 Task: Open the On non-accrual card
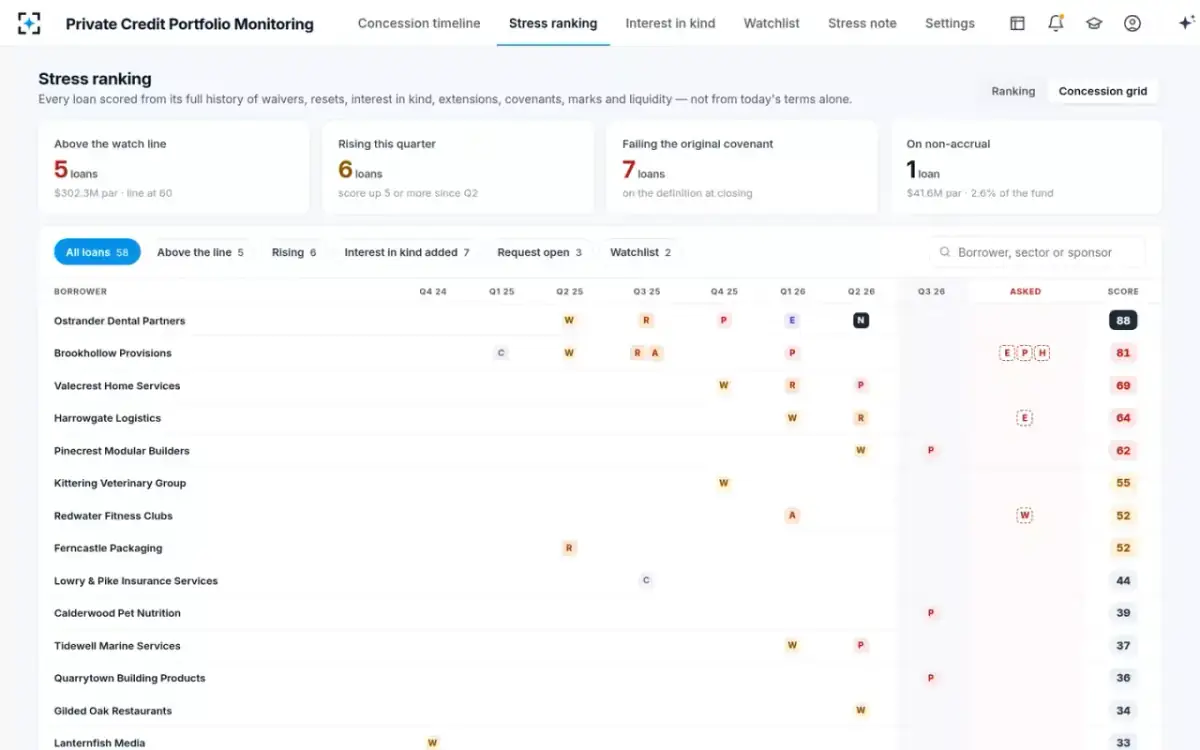click(x=1026, y=168)
